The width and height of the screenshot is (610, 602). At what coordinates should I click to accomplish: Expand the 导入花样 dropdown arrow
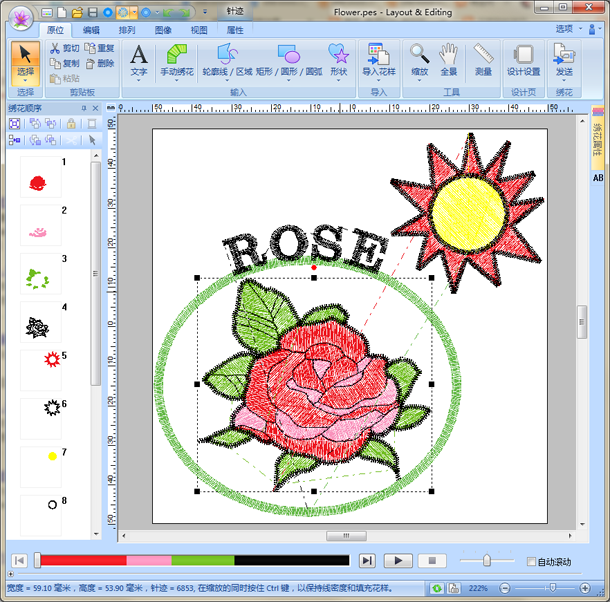tap(379, 81)
